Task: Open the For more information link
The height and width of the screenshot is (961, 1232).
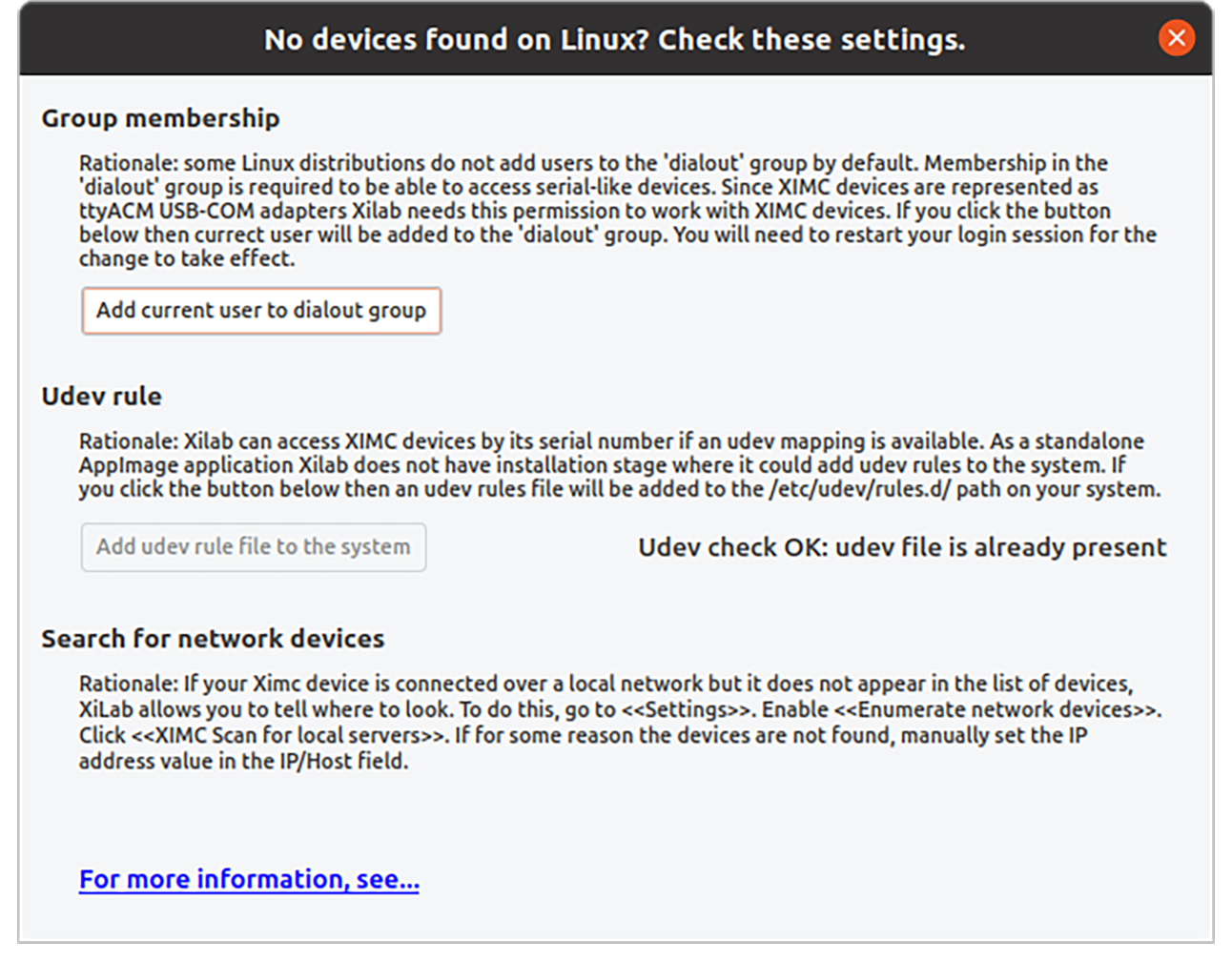Action: 249,879
